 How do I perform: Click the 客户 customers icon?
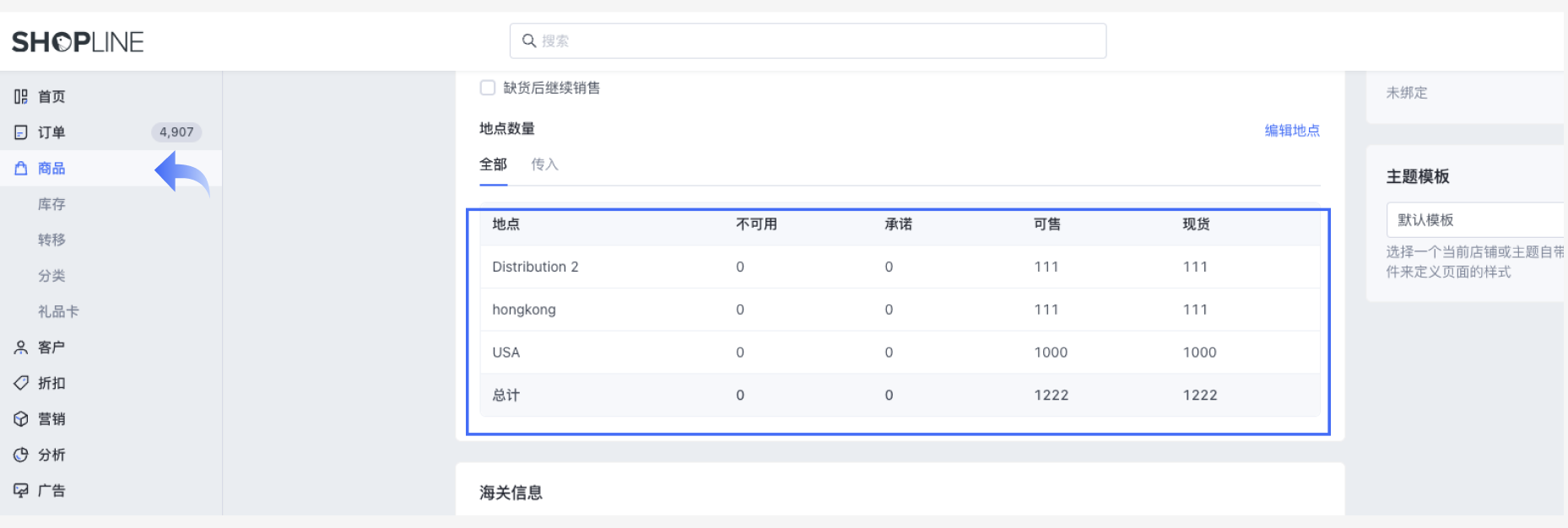[21, 347]
